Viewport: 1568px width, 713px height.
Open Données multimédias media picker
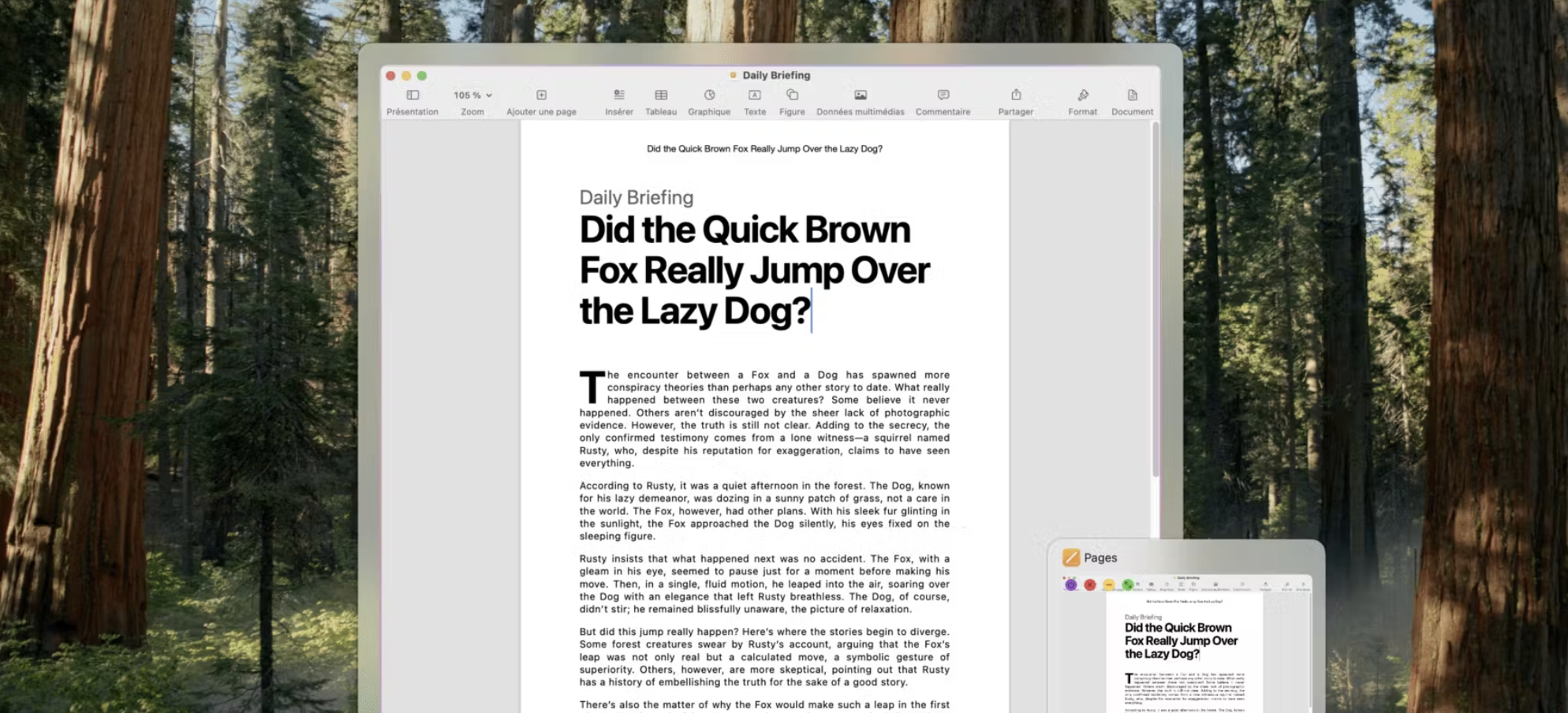click(861, 102)
